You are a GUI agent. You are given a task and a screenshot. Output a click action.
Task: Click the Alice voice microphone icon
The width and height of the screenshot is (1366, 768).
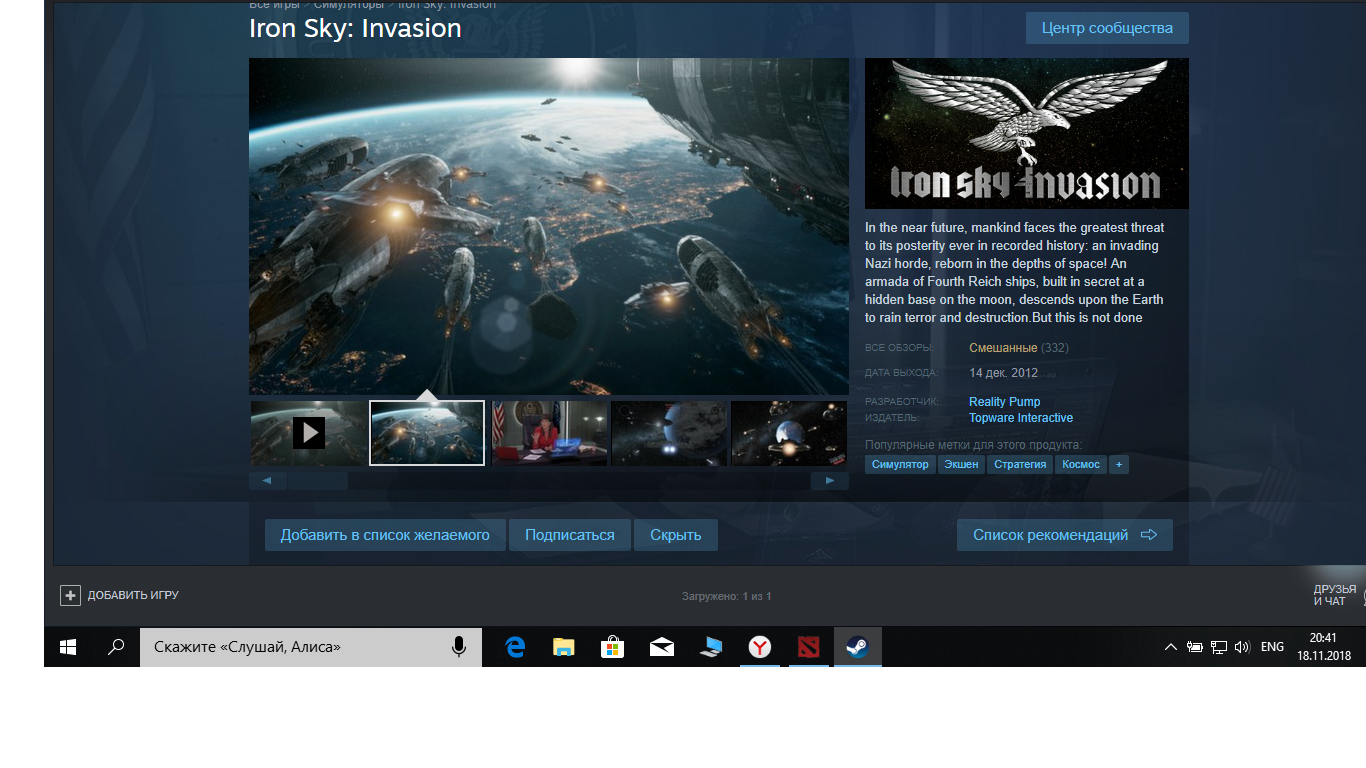[459, 647]
